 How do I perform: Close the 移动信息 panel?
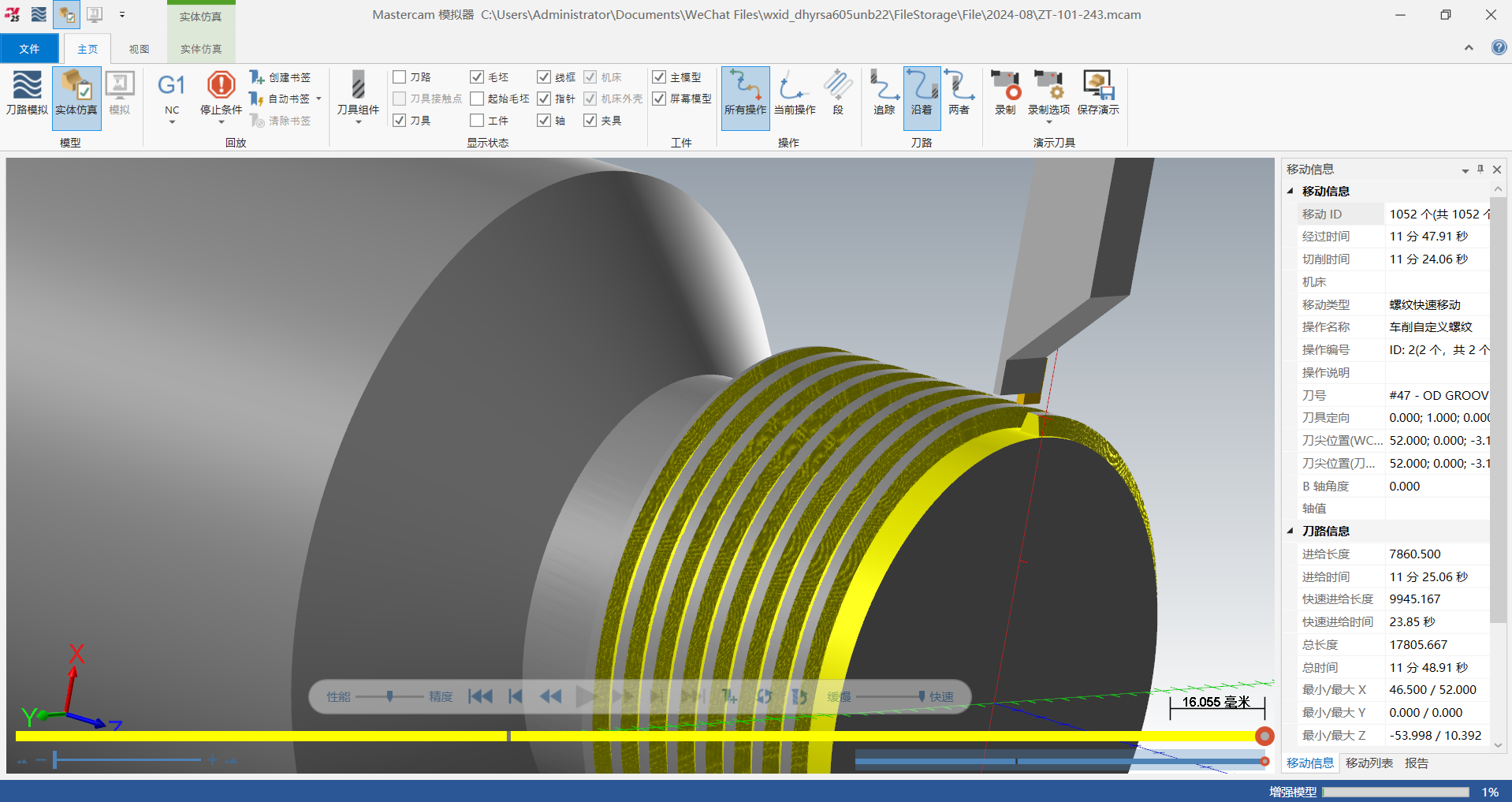click(1497, 170)
